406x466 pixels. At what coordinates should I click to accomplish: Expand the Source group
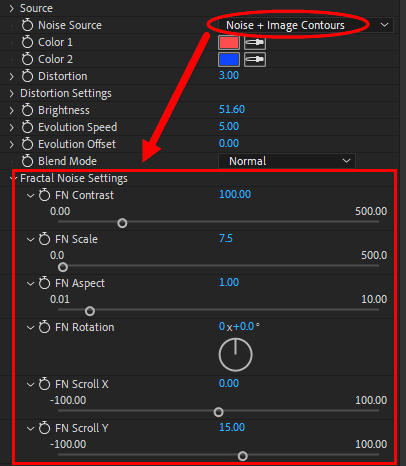(x=12, y=8)
